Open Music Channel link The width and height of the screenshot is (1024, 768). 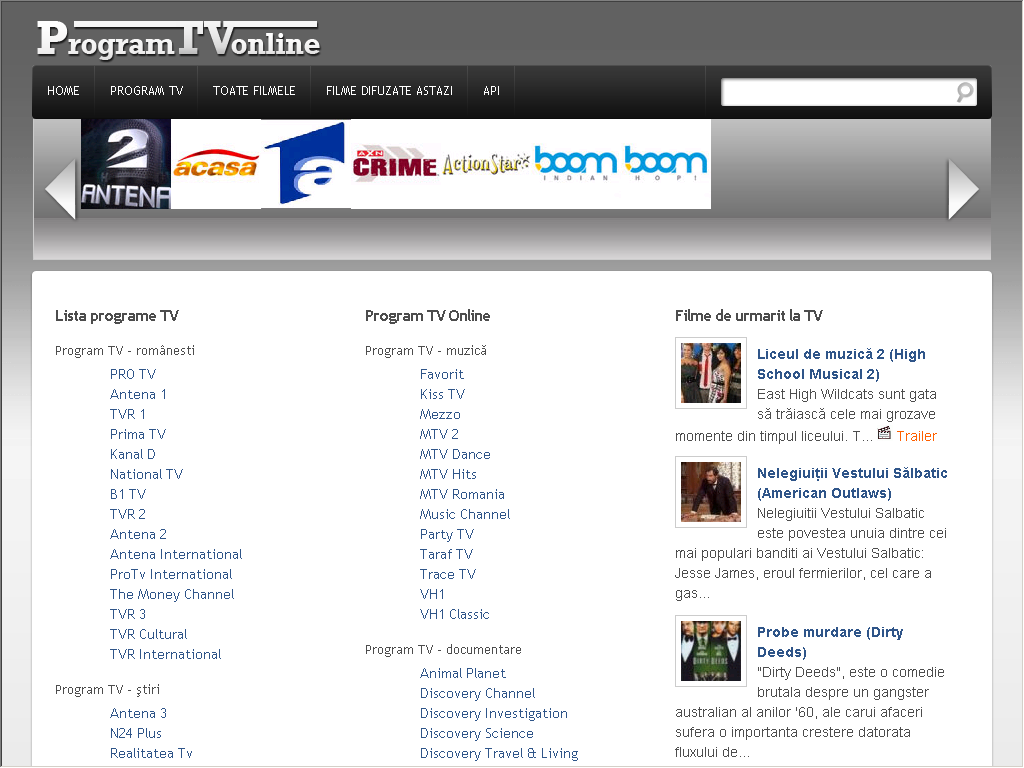tap(465, 515)
